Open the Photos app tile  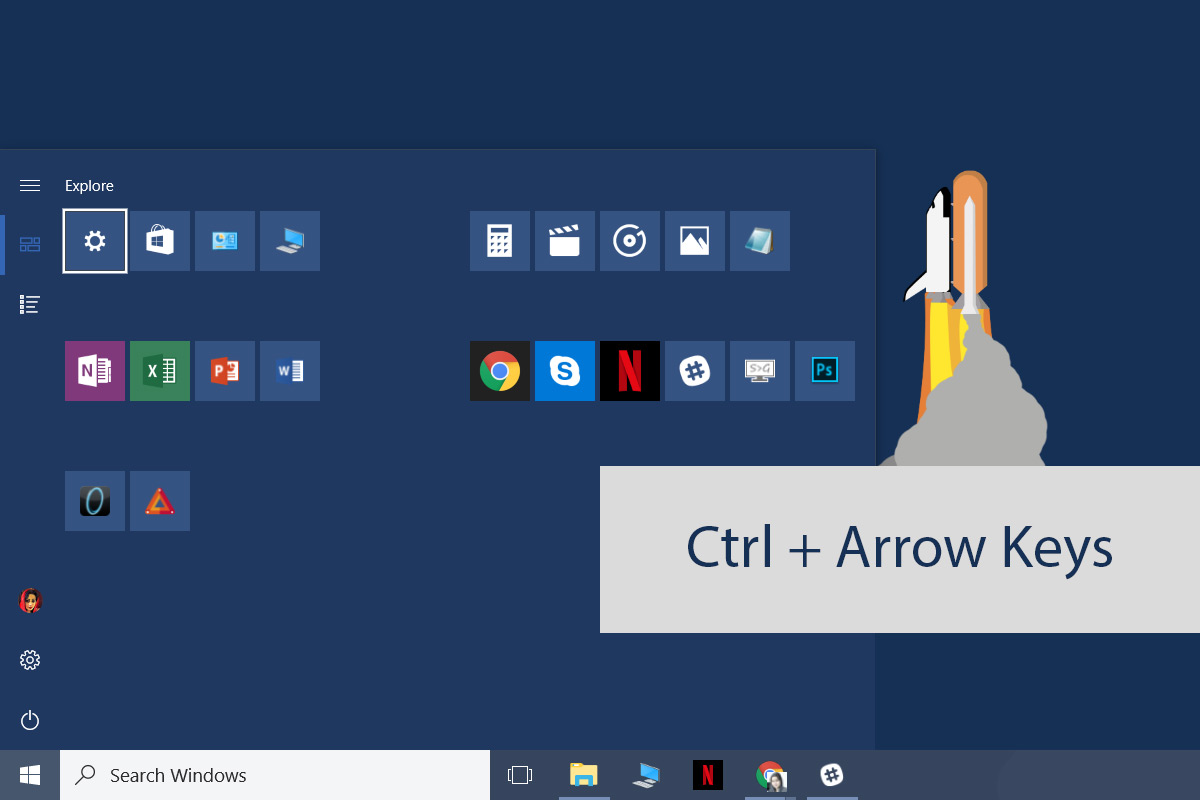click(694, 241)
